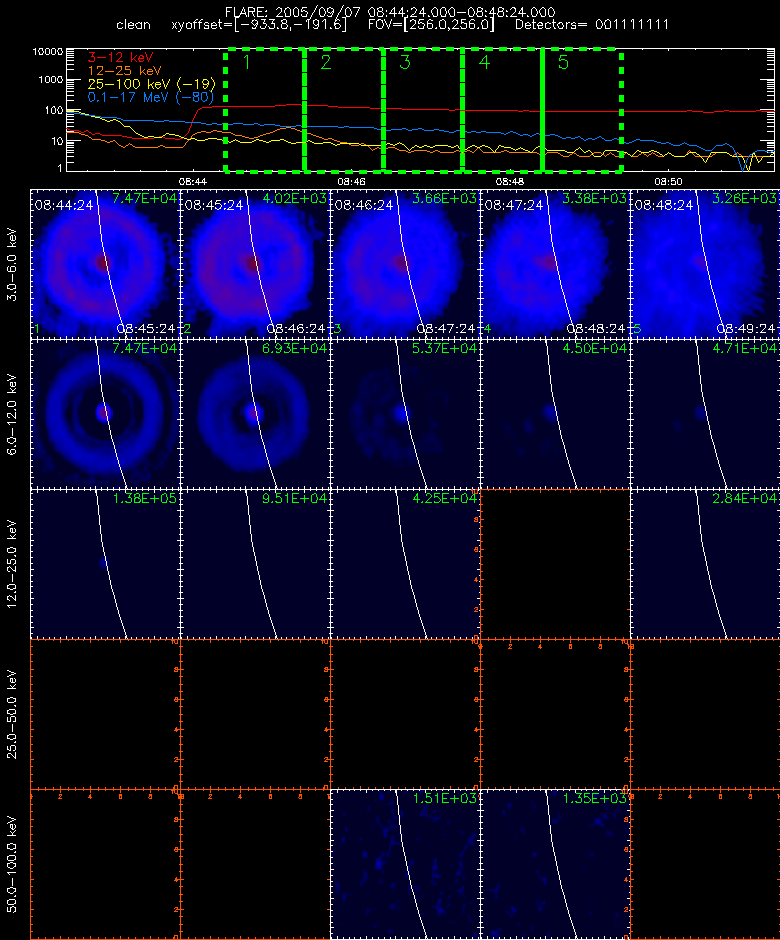
Task: Click the 12.0-25.0 keV row label
Action: 12,564
